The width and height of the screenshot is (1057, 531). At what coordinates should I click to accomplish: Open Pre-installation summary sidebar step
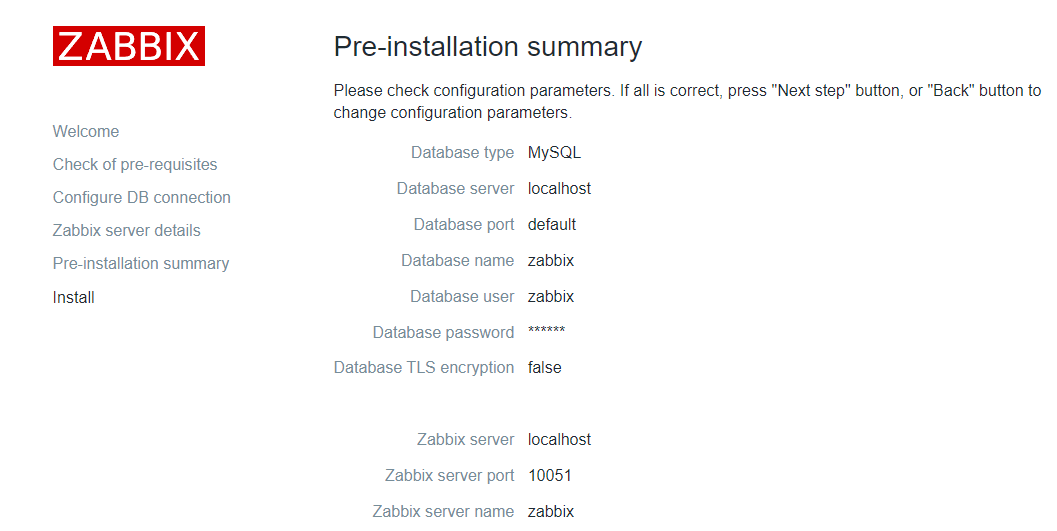tap(141, 264)
